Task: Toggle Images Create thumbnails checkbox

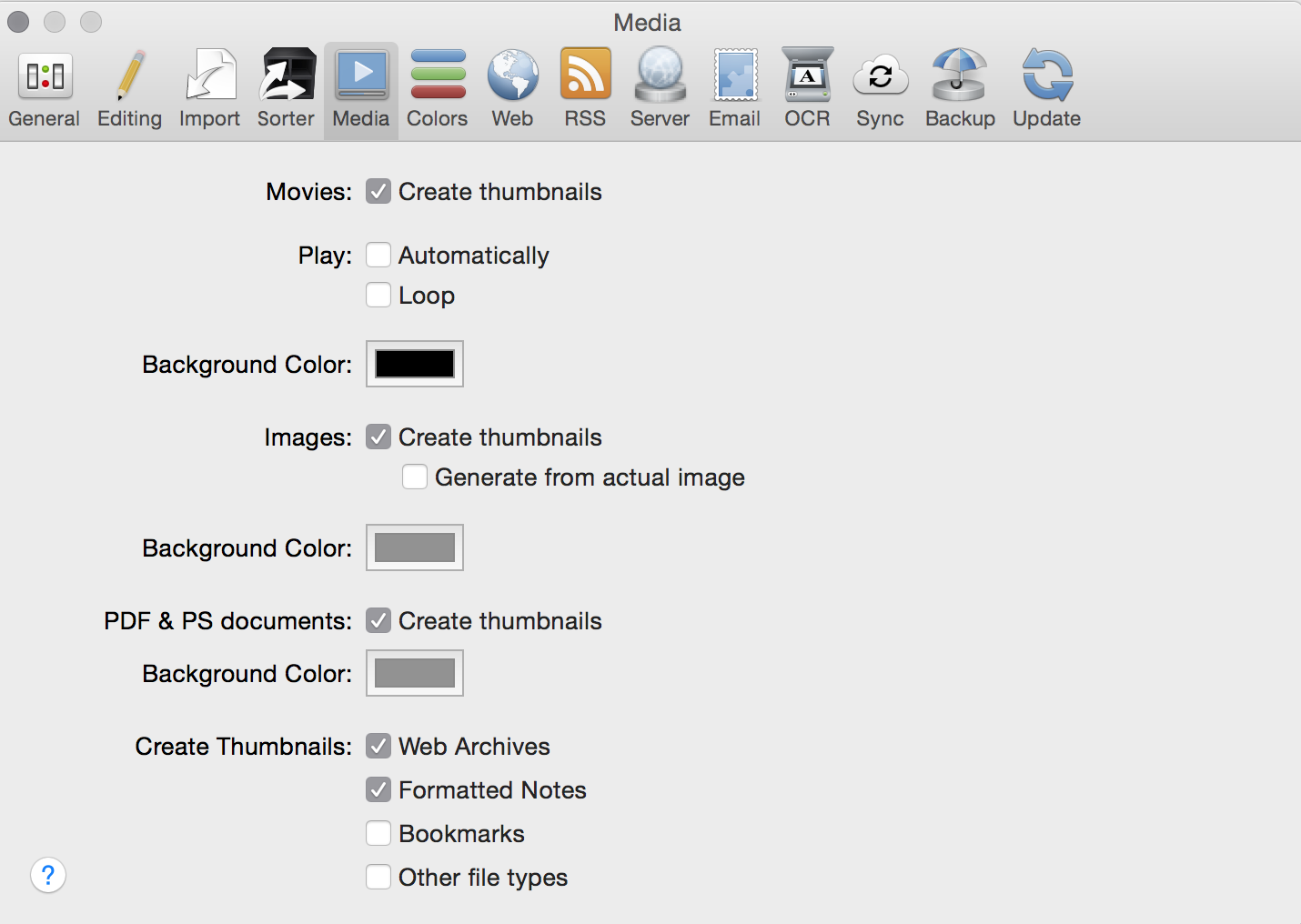Action: 378,437
